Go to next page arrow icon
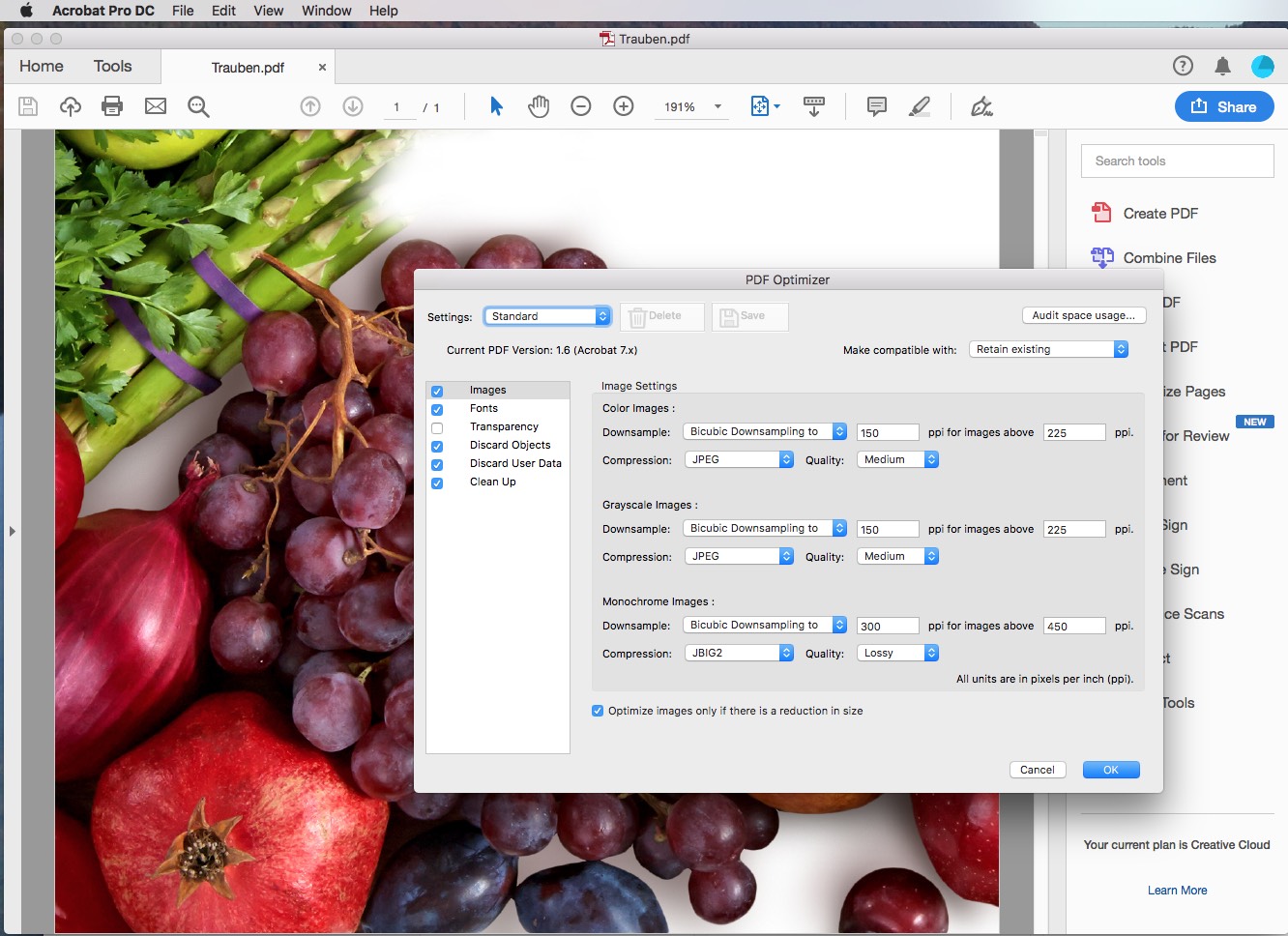The height and width of the screenshot is (936, 1288). click(353, 106)
